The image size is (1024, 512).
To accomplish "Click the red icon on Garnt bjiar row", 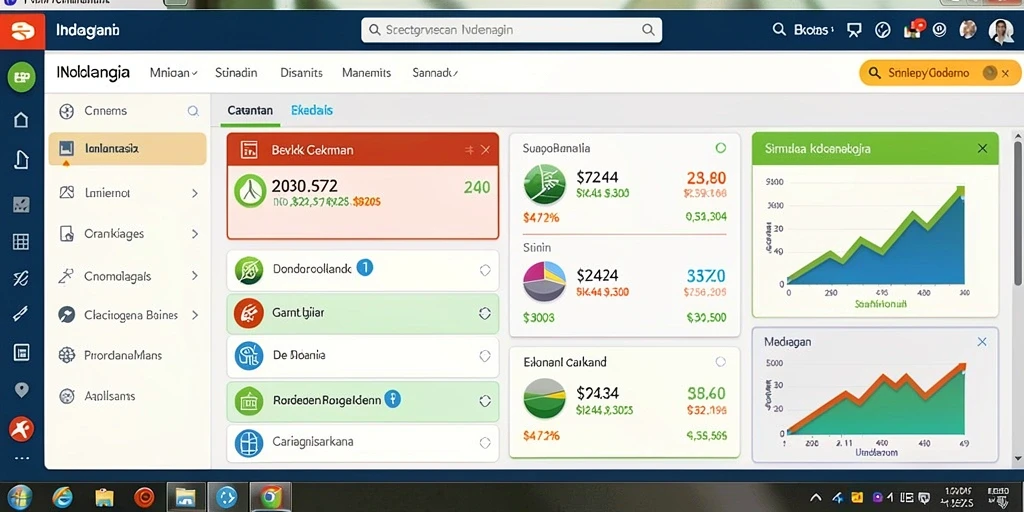I will 248,313.
